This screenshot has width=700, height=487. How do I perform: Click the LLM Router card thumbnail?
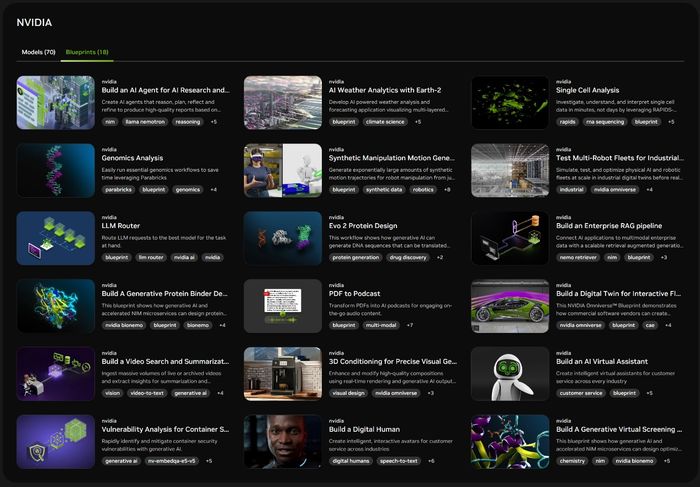pyautogui.click(x=55, y=238)
